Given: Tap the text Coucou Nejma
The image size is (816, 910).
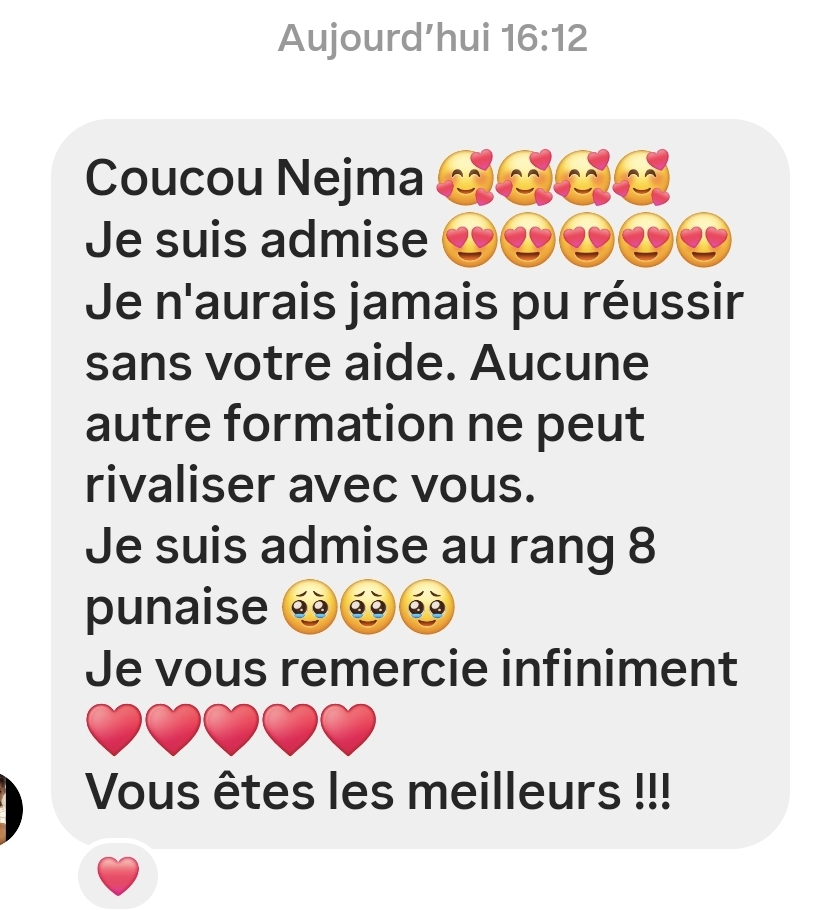Looking at the screenshot, I should coord(254,178).
